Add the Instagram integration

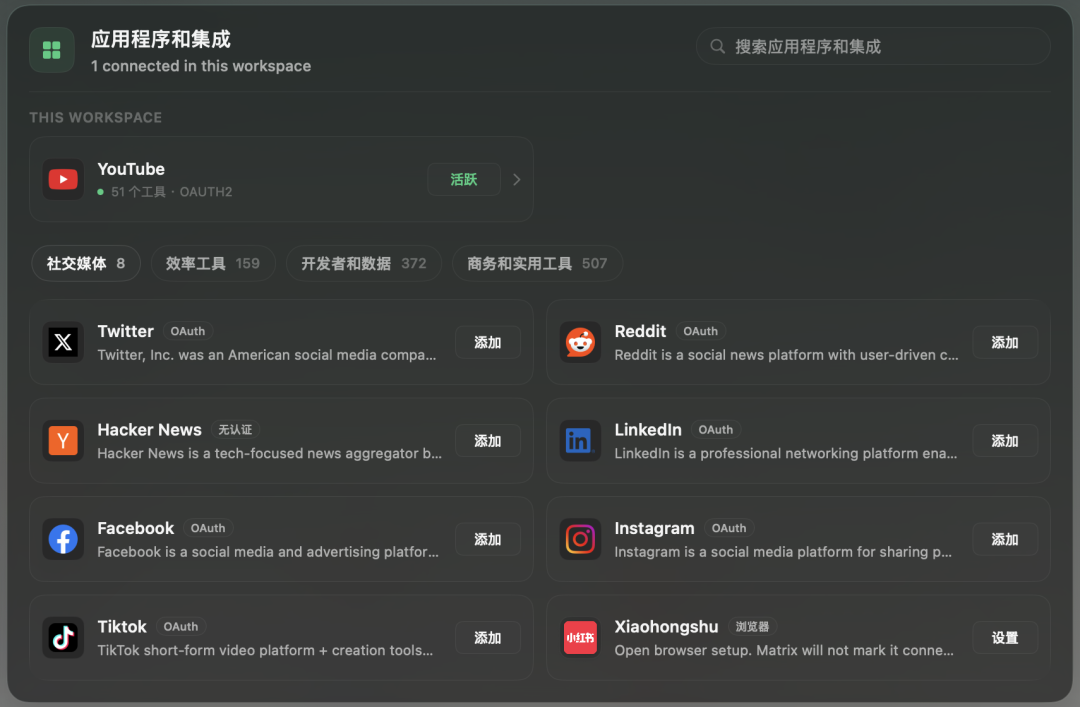[1005, 540]
